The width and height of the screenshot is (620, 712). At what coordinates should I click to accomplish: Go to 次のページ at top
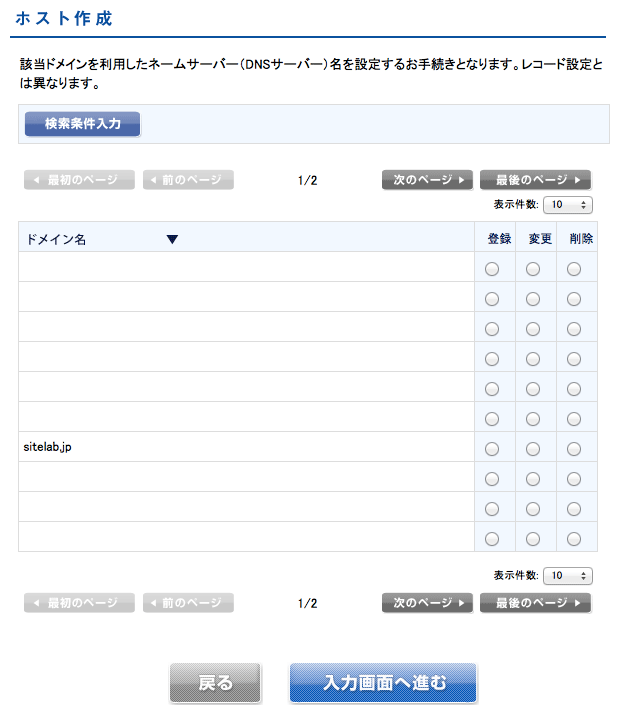(x=427, y=180)
